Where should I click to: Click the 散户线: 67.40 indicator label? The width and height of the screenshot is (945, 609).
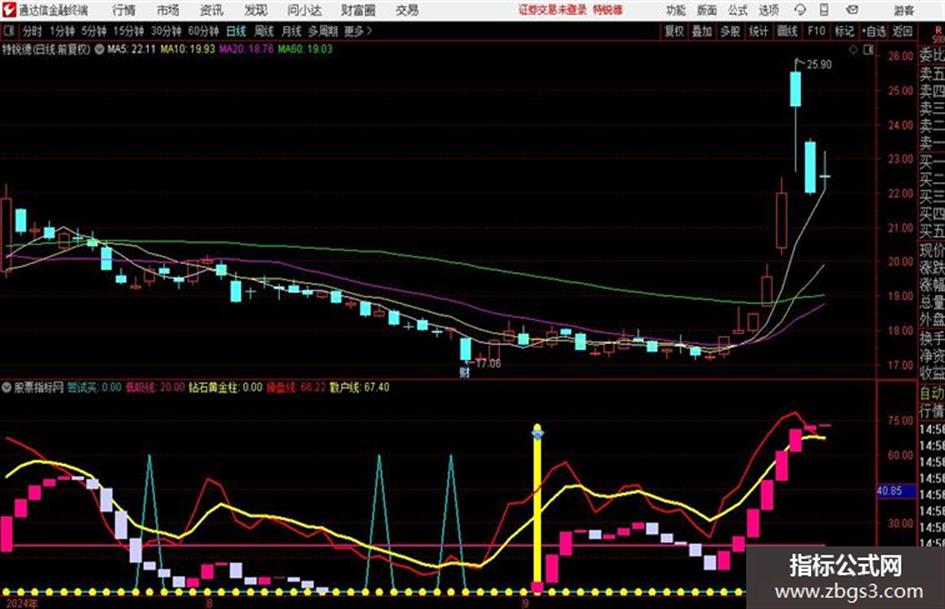pyautogui.click(x=359, y=388)
